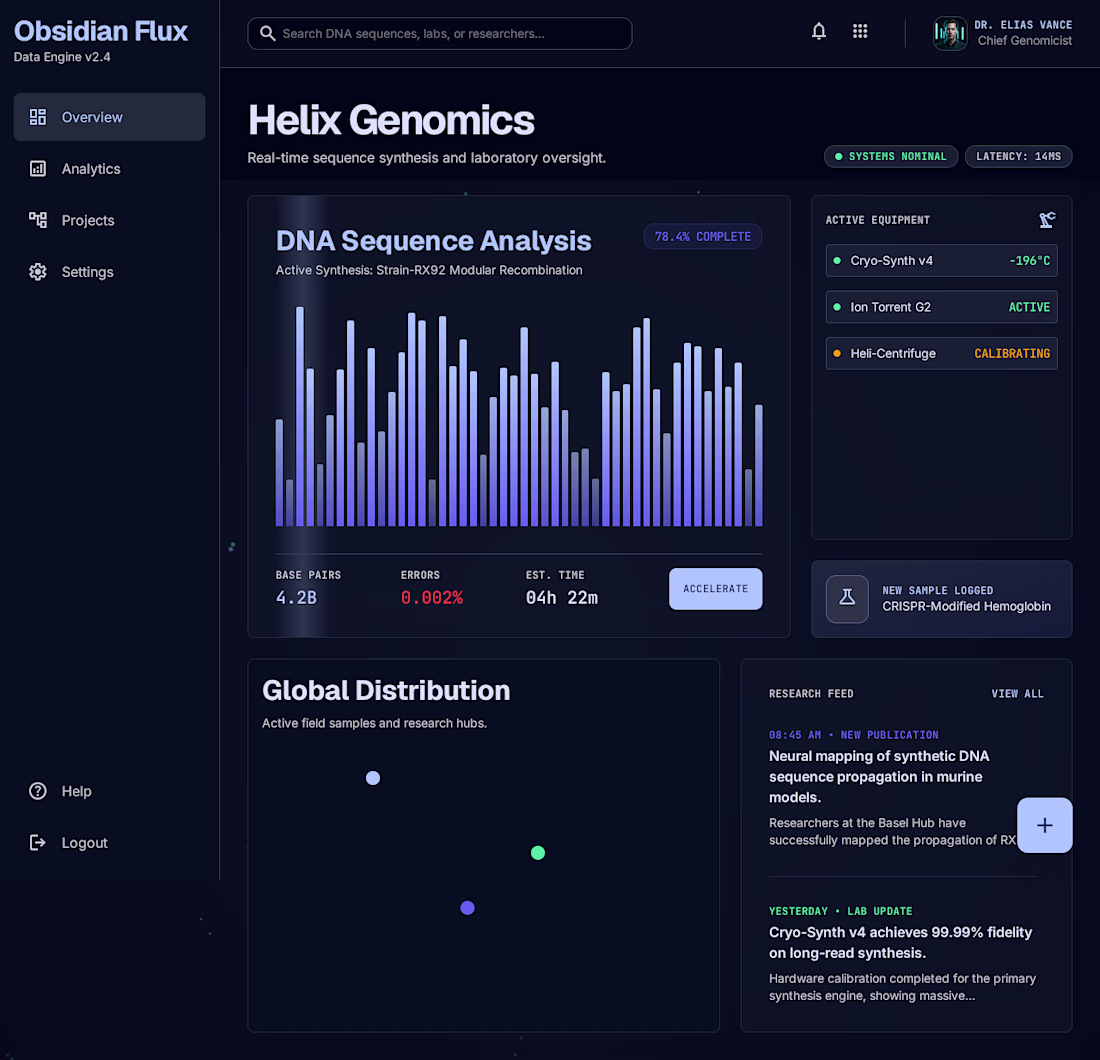
Task: Open the Settings menu label
Action: [88, 272]
